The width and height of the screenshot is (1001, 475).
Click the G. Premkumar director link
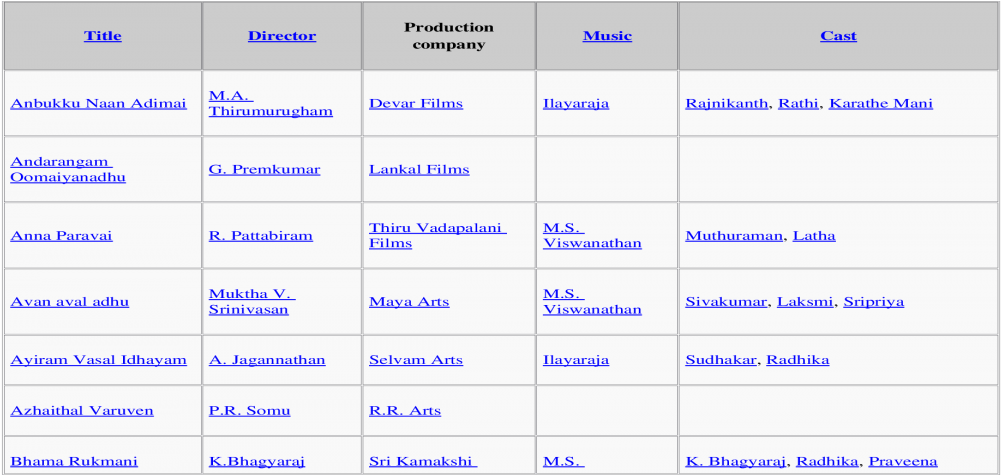point(264,170)
